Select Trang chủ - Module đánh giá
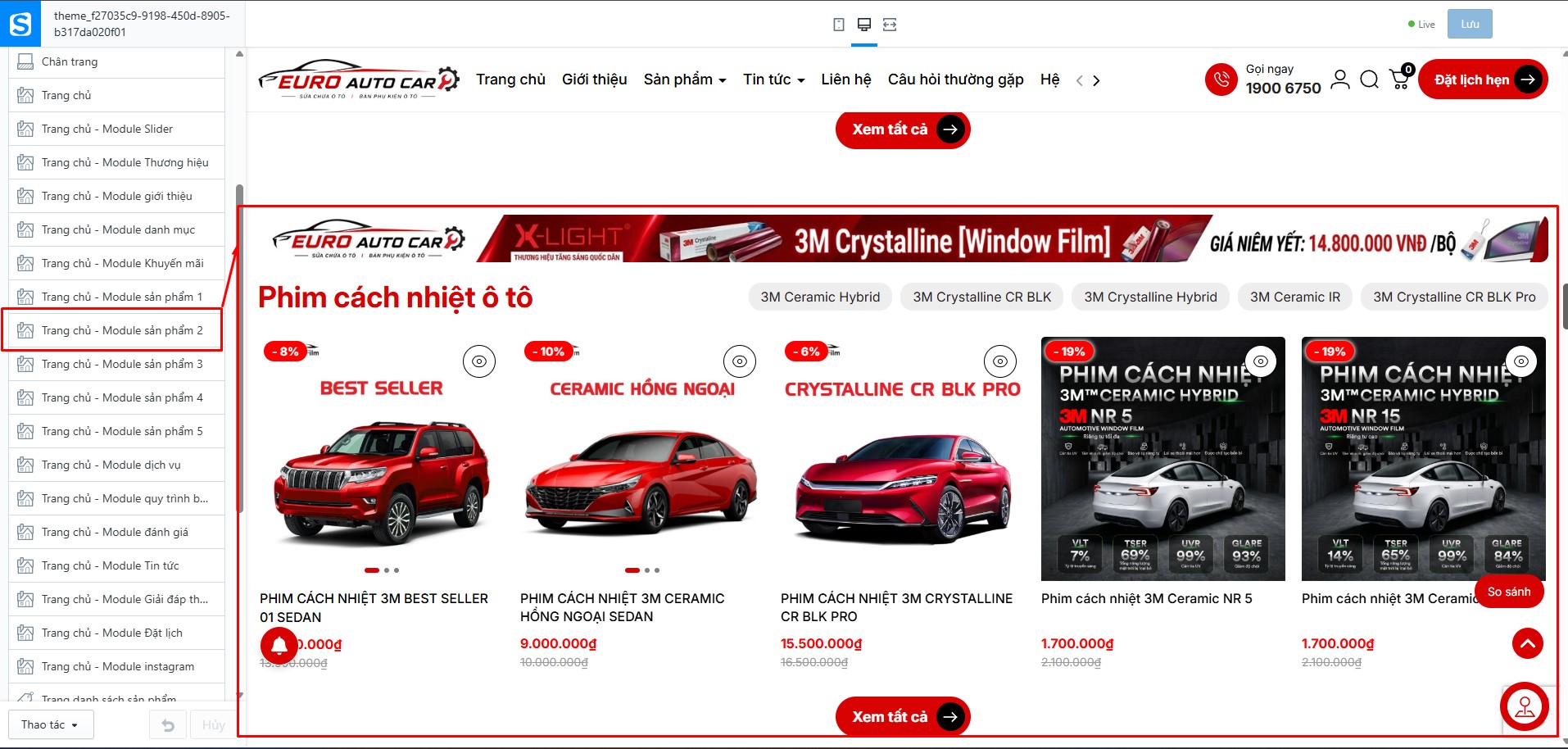 pyautogui.click(x=117, y=533)
